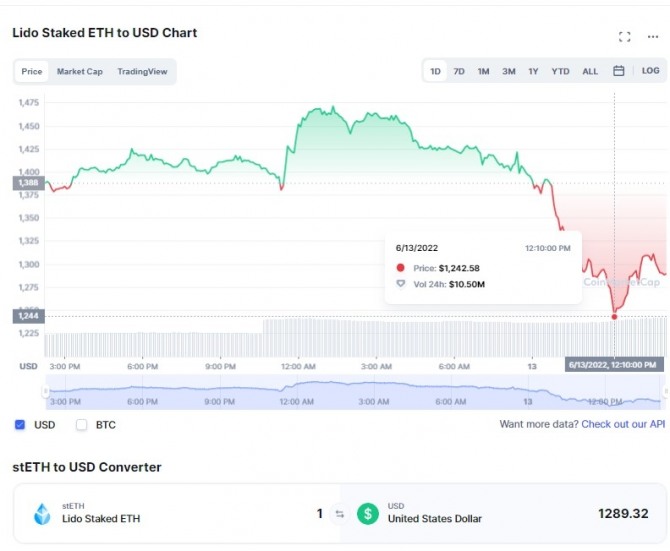670x551 pixels.
Task: Follow the 'Check out our API' link
Action: click(623, 425)
